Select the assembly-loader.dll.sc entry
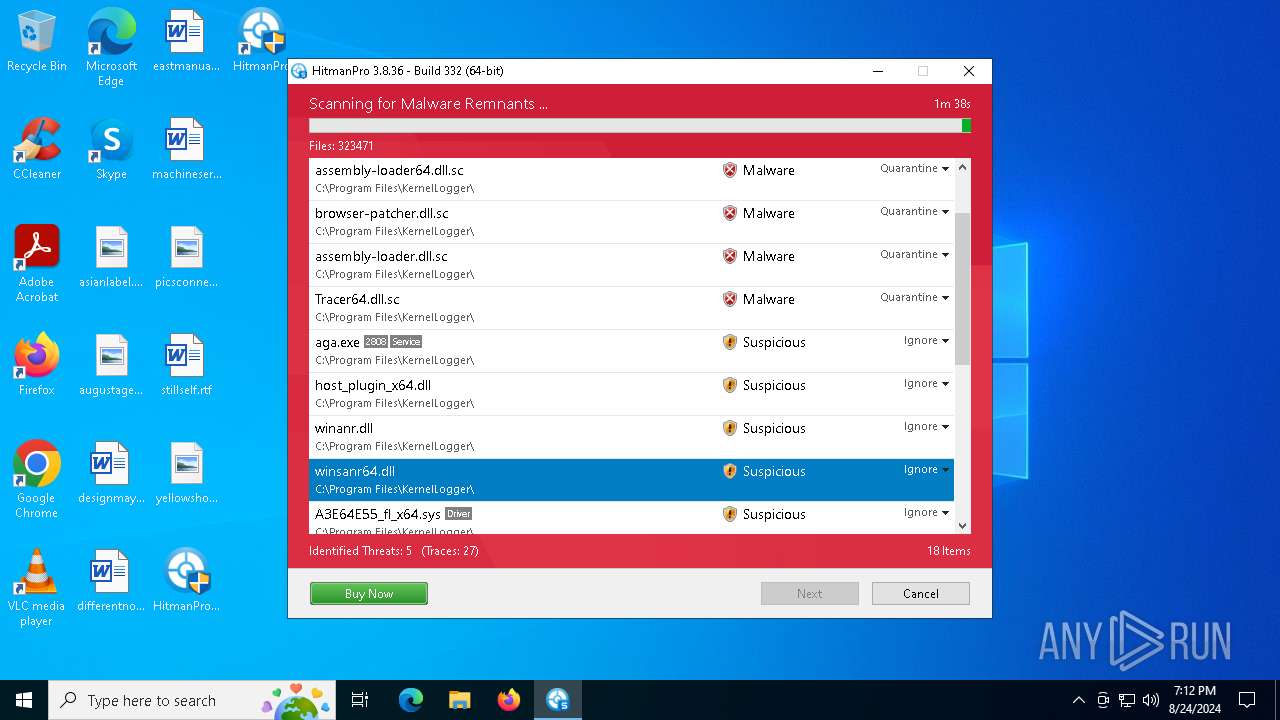Image resolution: width=1280 pixels, height=720 pixels. 632,265
